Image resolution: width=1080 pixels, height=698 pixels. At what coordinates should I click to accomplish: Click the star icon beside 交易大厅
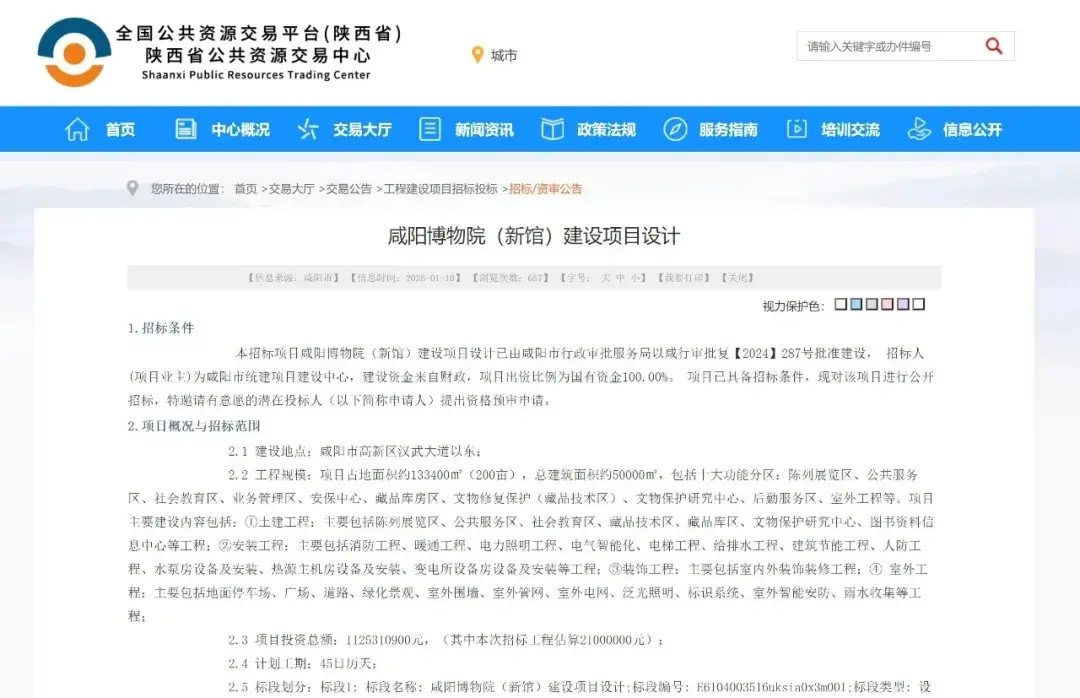308,129
